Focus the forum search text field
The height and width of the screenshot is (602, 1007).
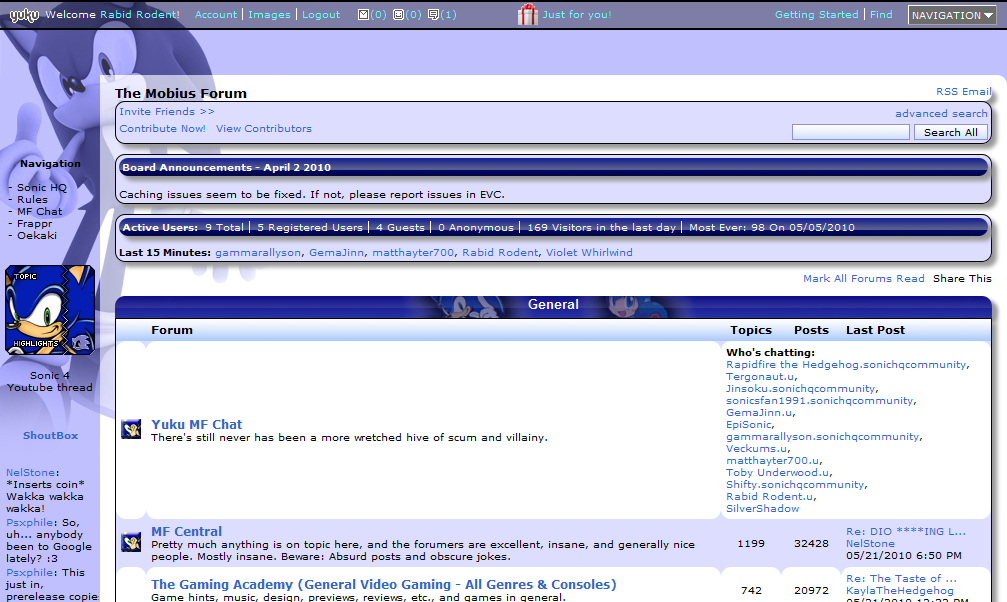pyautogui.click(x=850, y=132)
